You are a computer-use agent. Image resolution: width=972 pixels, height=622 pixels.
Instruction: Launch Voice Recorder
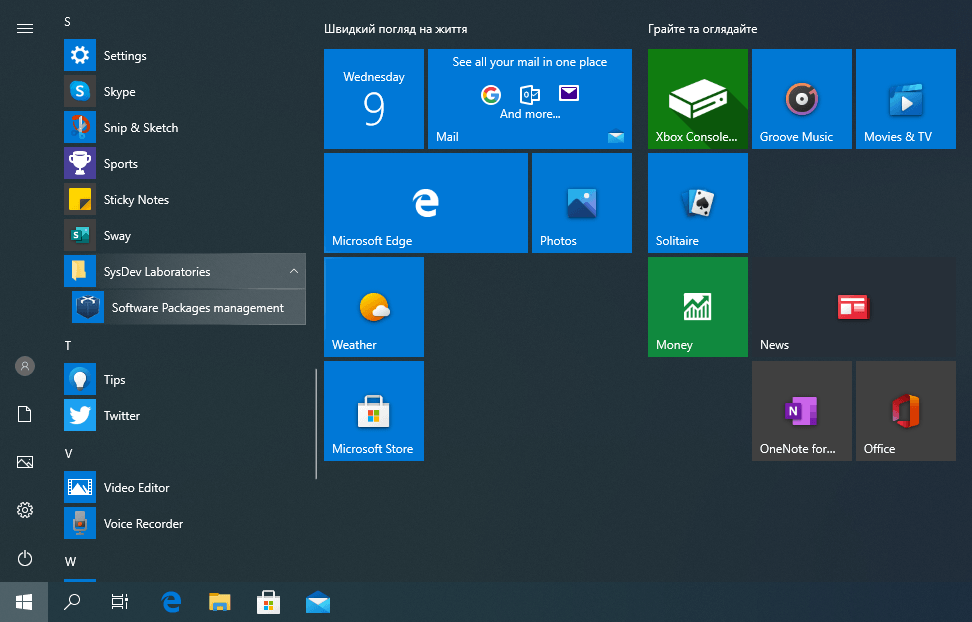184,523
